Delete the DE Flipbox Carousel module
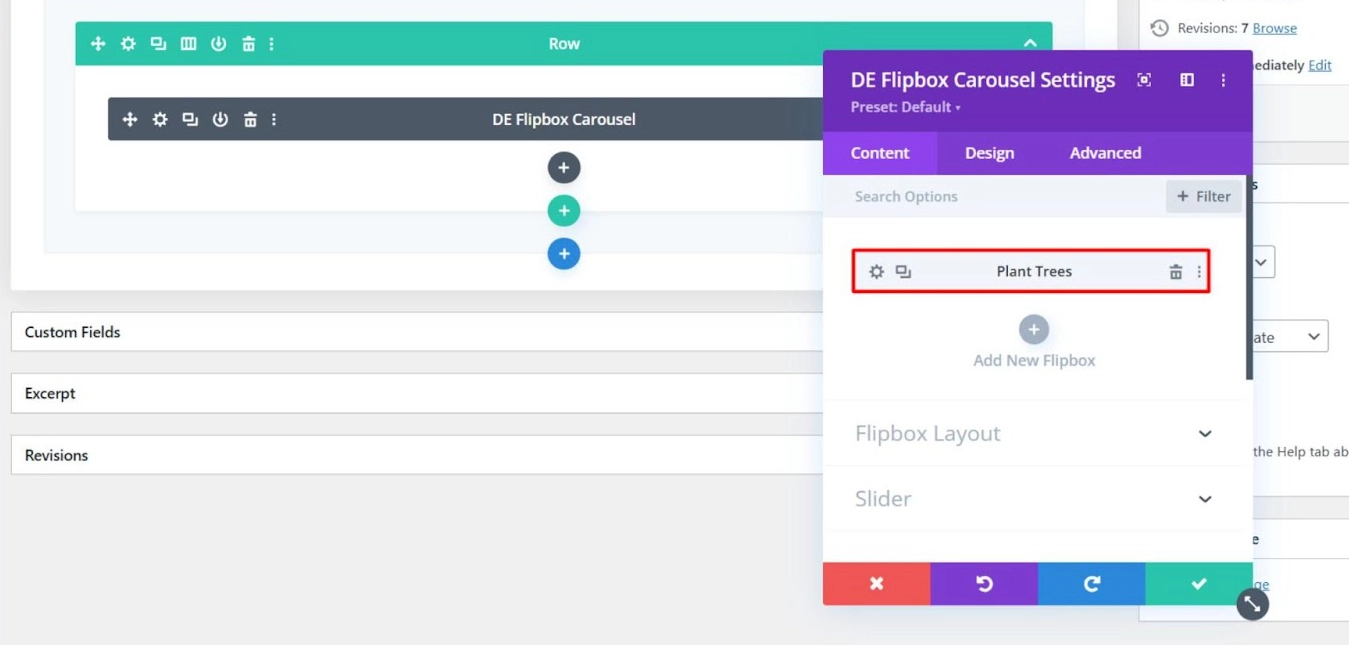Screen dimensions: 1349x645 point(250,119)
